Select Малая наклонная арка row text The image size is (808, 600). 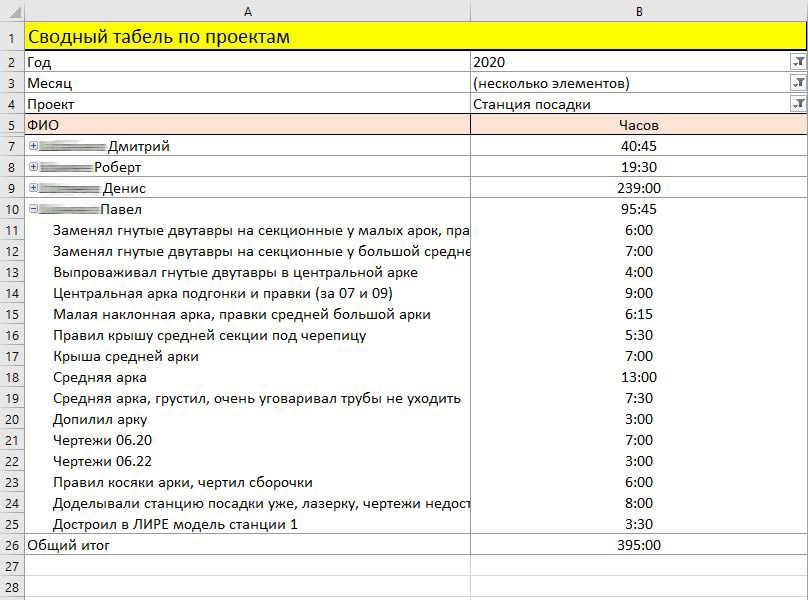[247, 314]
